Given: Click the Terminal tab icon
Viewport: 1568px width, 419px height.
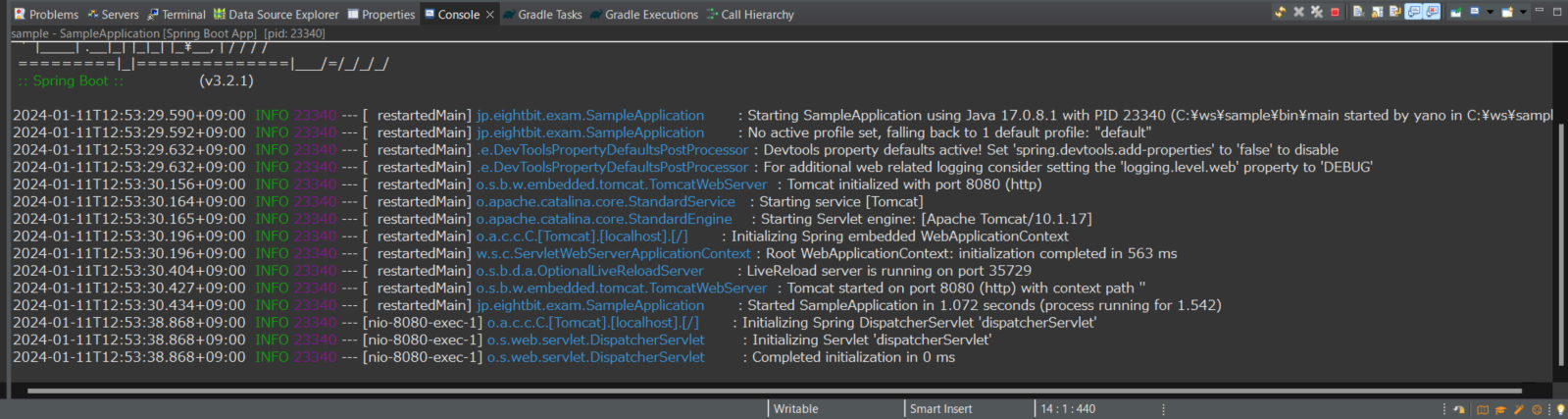Looking at the screenshot, I should (153, 14).
